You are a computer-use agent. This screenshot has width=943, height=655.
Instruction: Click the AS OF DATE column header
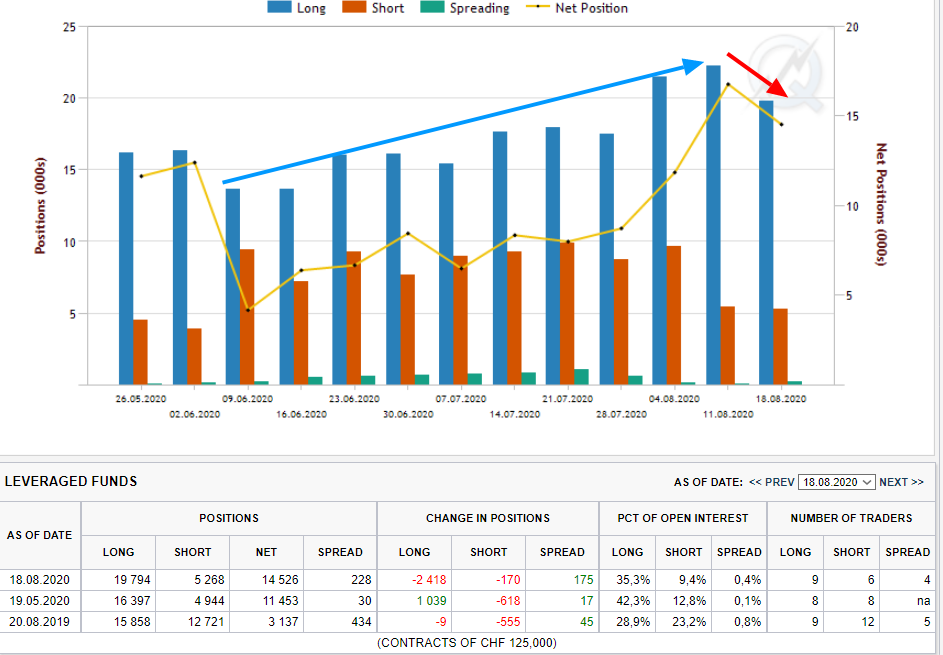pos(40,535)
